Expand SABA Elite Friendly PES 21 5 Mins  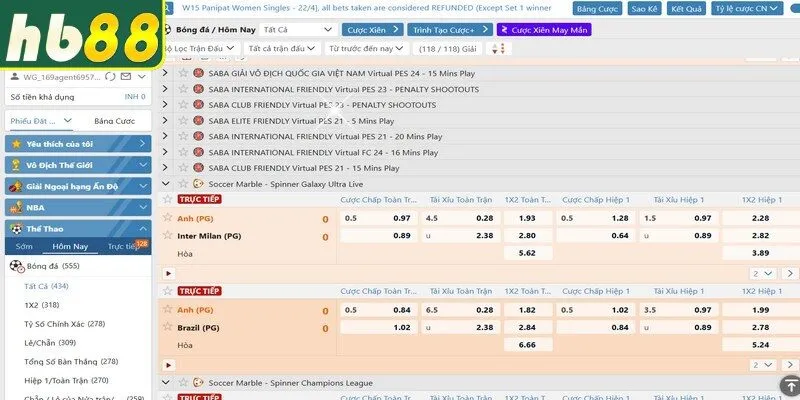(165, 120)
